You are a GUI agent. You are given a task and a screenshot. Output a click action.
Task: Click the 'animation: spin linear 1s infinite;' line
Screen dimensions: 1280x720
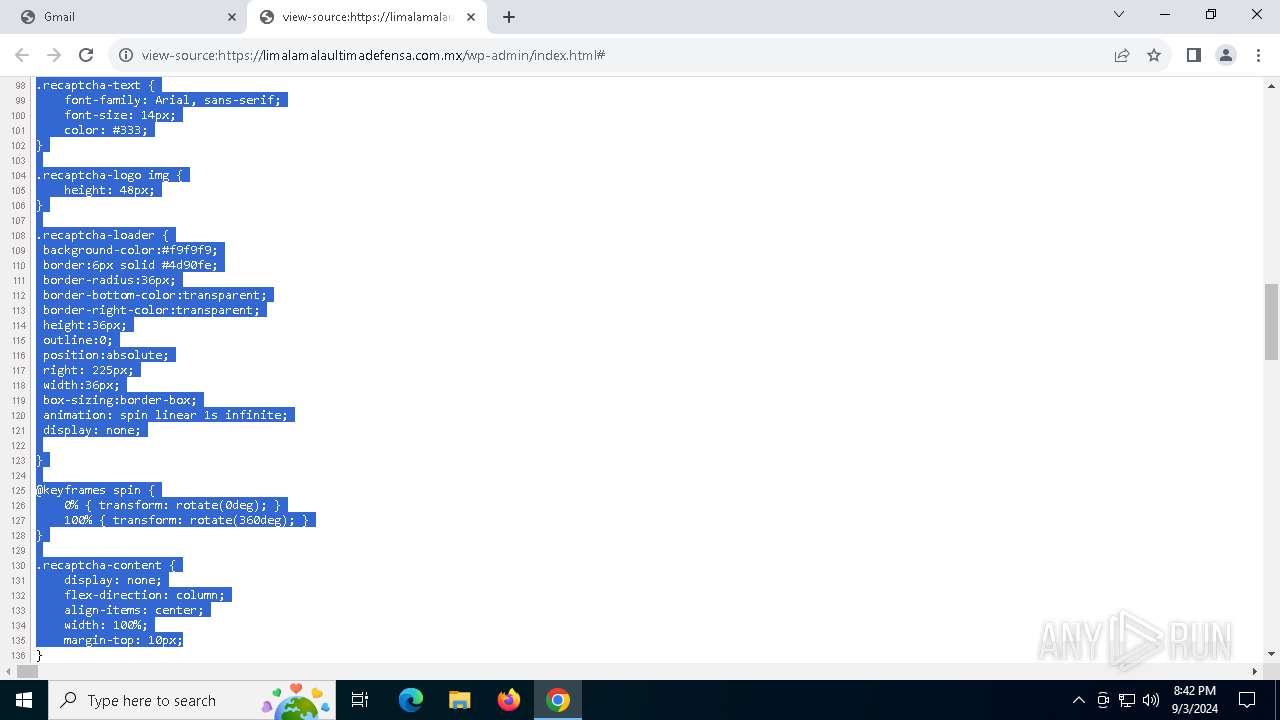(165, 415)
